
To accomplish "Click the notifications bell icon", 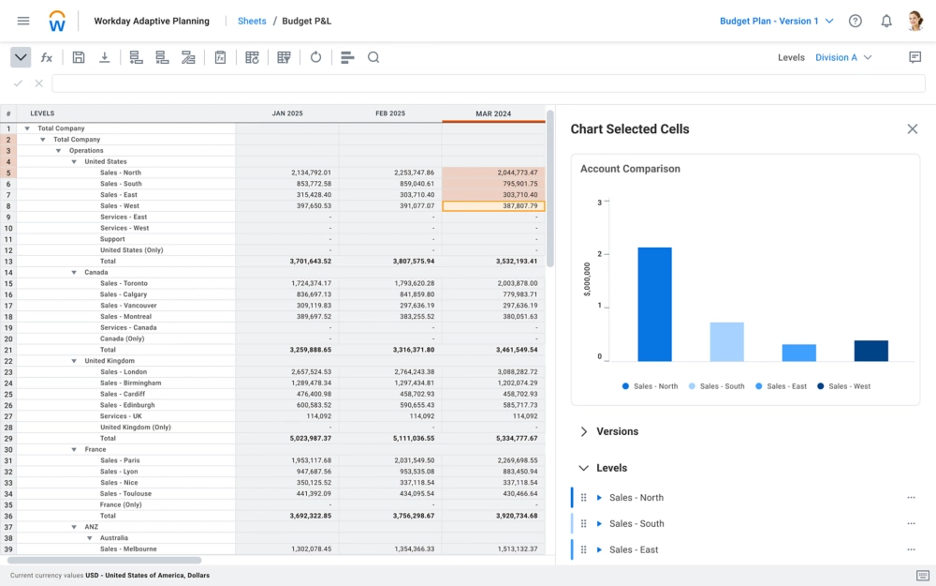I will pyautogui.click(x=884, y=21).
